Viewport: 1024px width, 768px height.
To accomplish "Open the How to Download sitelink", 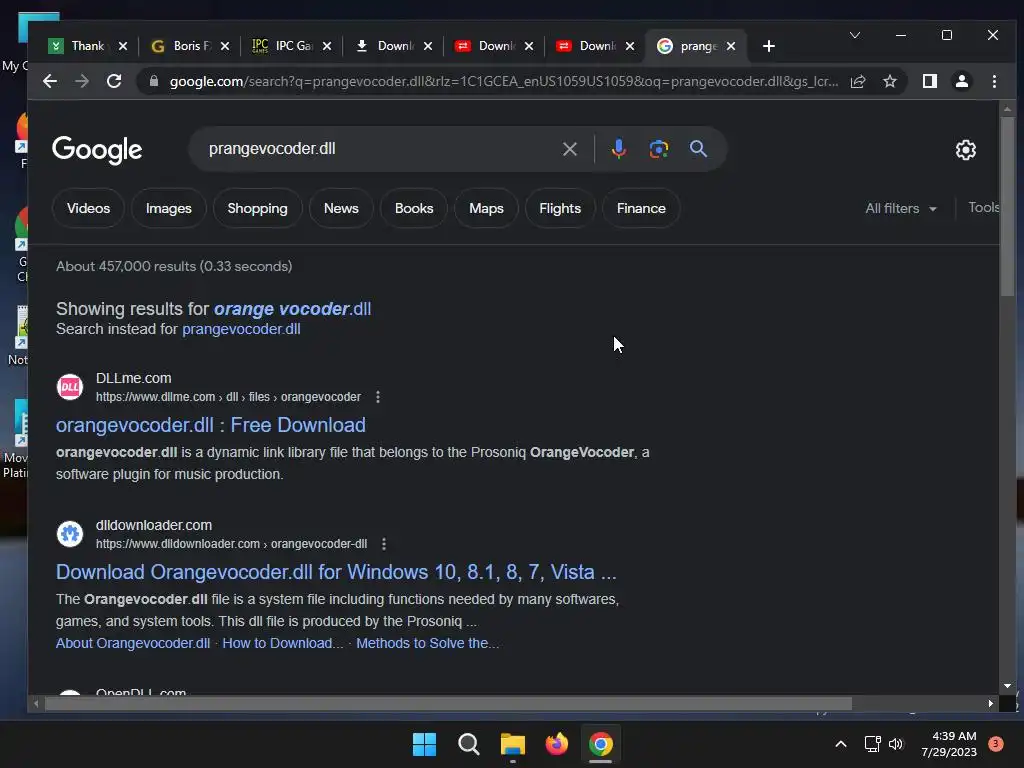I will pyautogui.click(x=283, y=643).
